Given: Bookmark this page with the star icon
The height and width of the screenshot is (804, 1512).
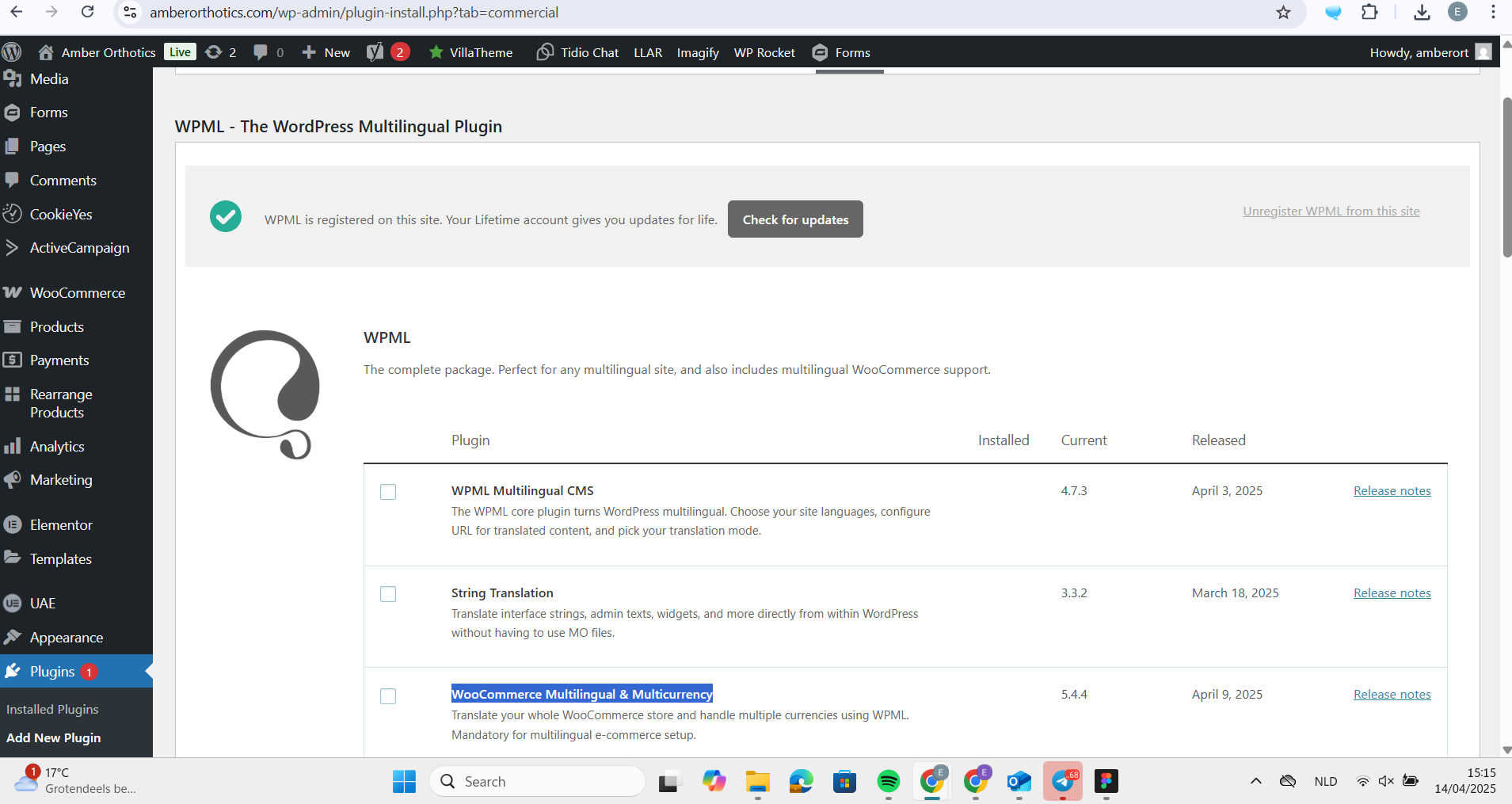Looking at the screenshot, I should tap(1284, 13).
